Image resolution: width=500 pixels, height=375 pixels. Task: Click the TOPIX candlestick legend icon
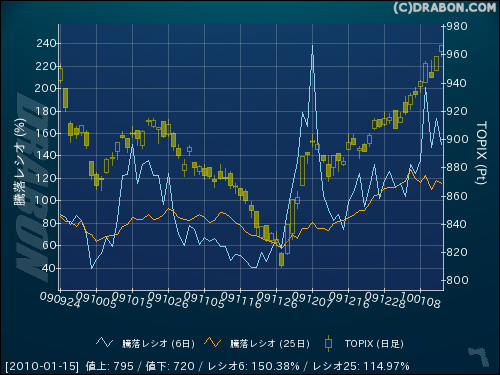[x=328, y=343]
